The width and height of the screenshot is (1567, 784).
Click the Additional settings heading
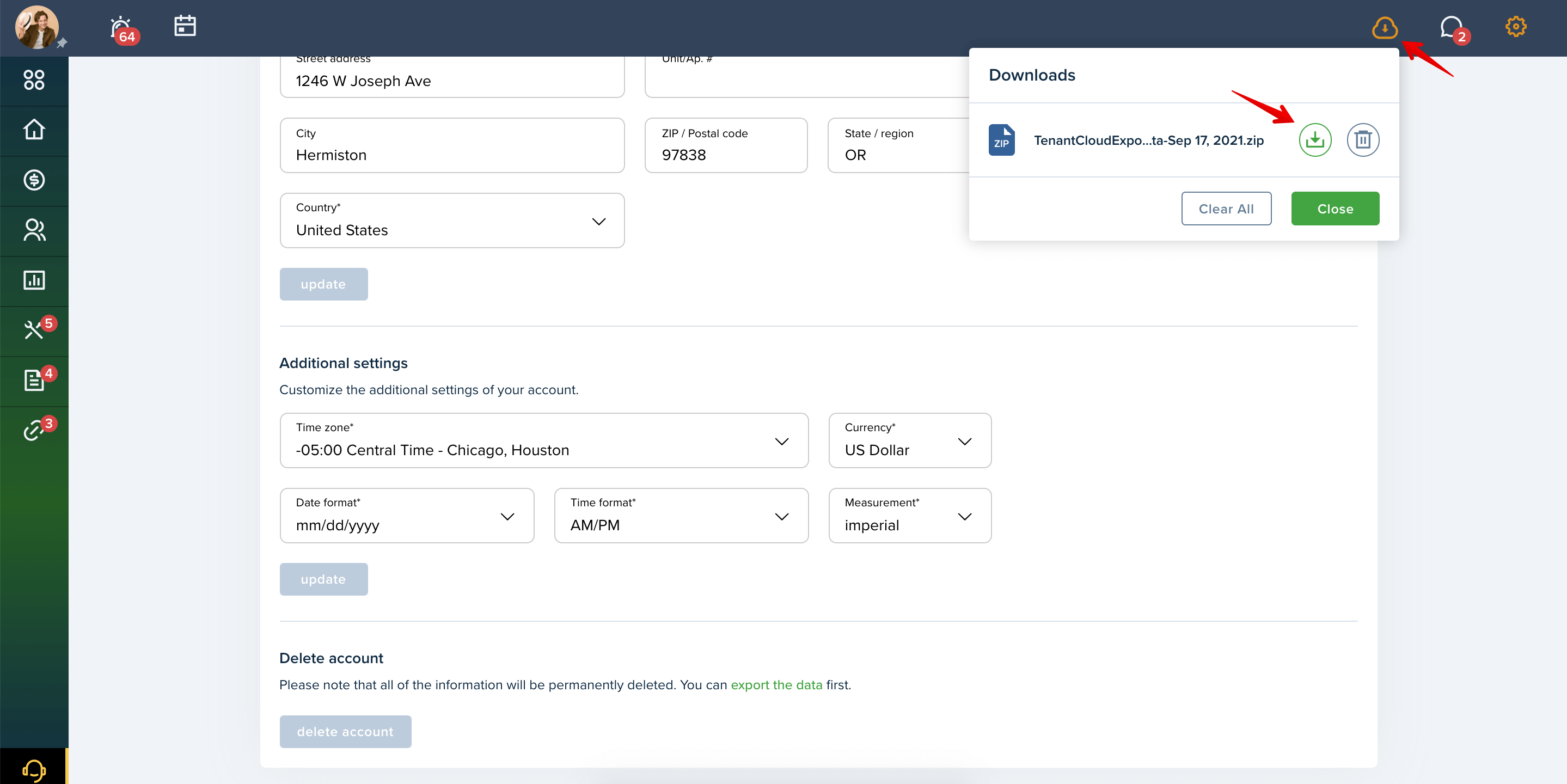[x=343, y=363]
